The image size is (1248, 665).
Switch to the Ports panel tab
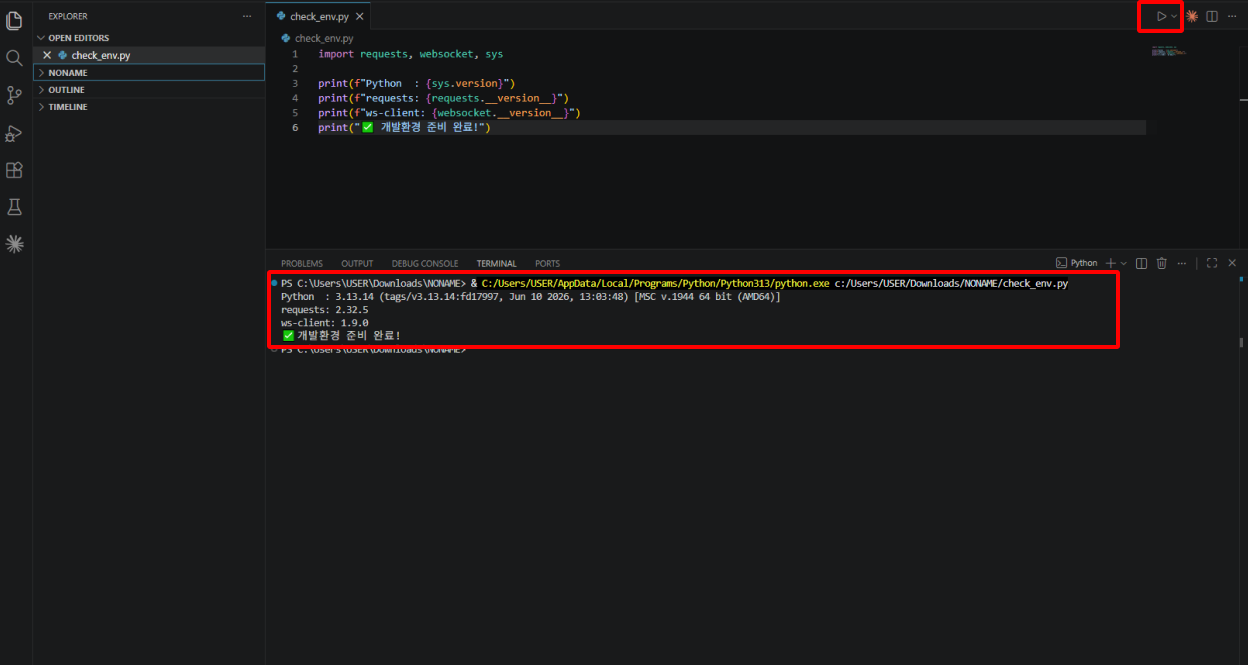tap(547, 263)
